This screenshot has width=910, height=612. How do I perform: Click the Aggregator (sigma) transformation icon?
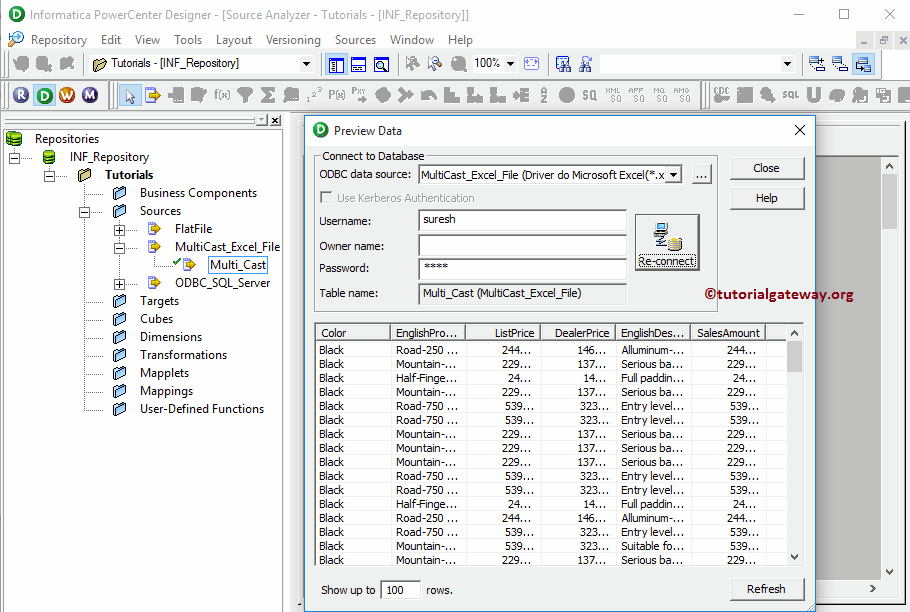268,95
